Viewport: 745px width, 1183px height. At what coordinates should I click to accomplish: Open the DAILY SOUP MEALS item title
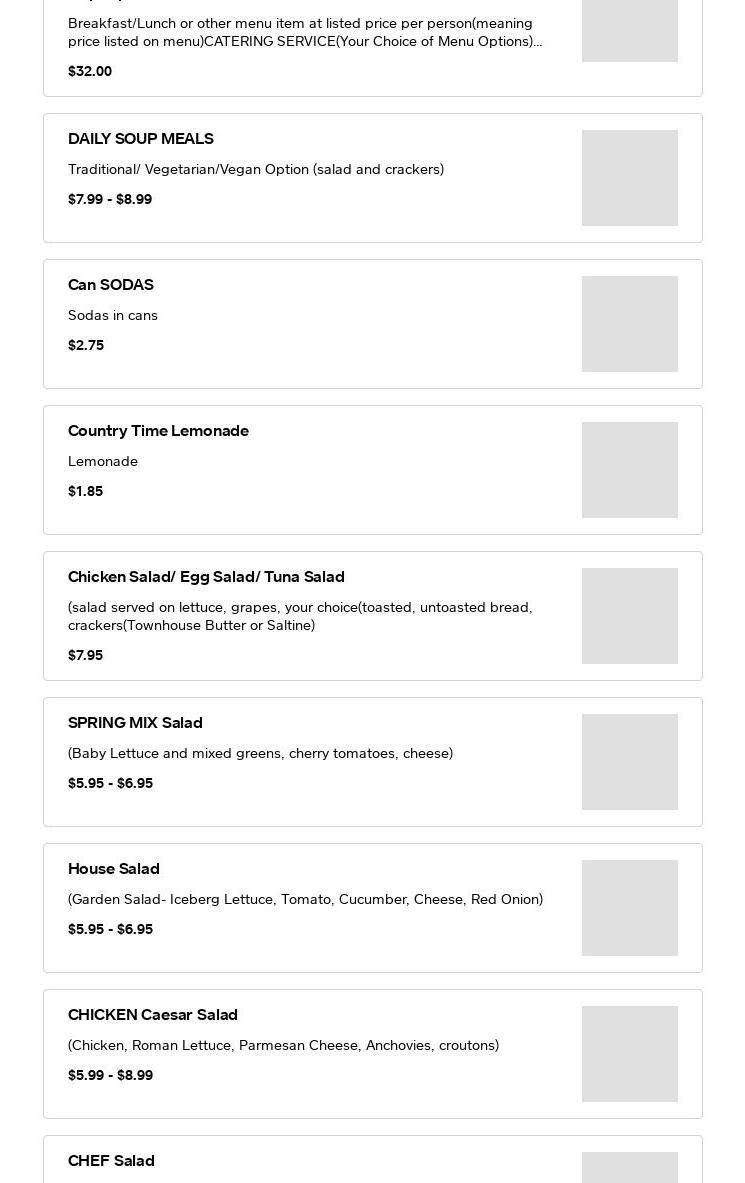coord(140,139)
